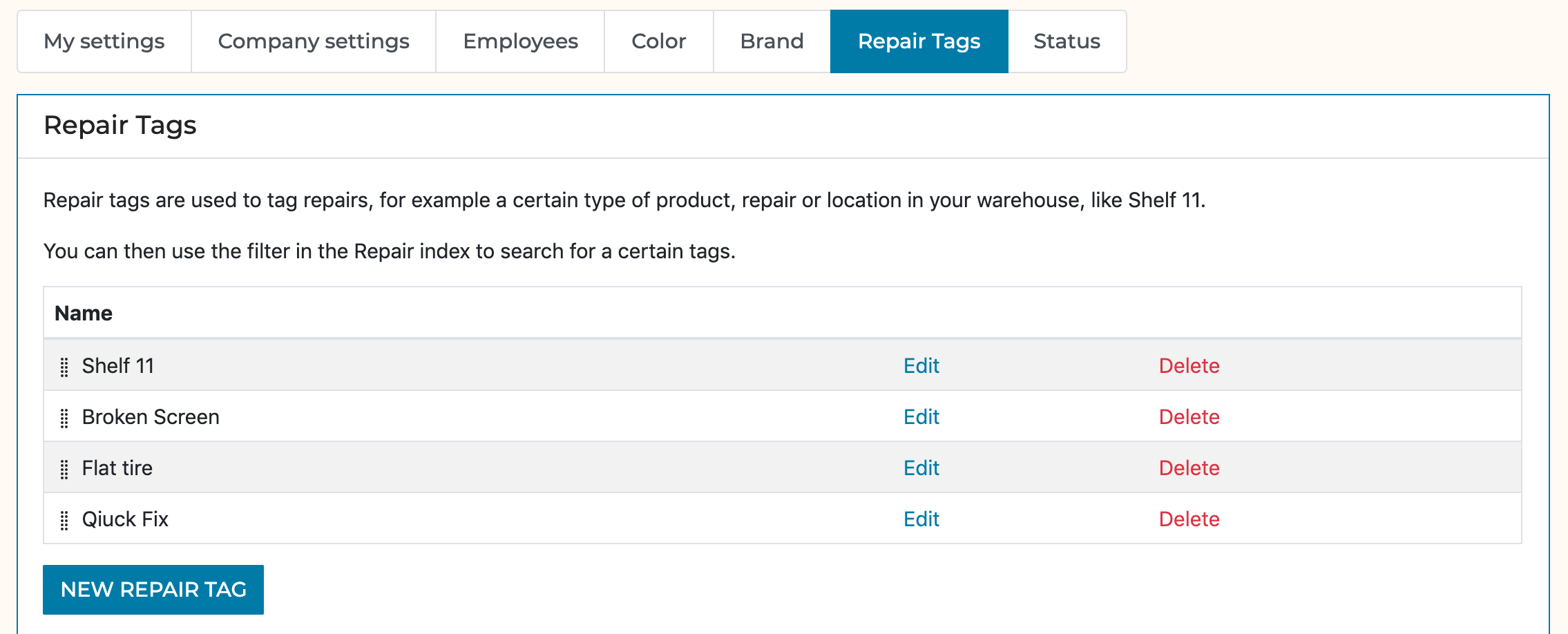Click the Name column header
The height and width of the screenshot is (634, 1568).
click(x=84, y=312)
